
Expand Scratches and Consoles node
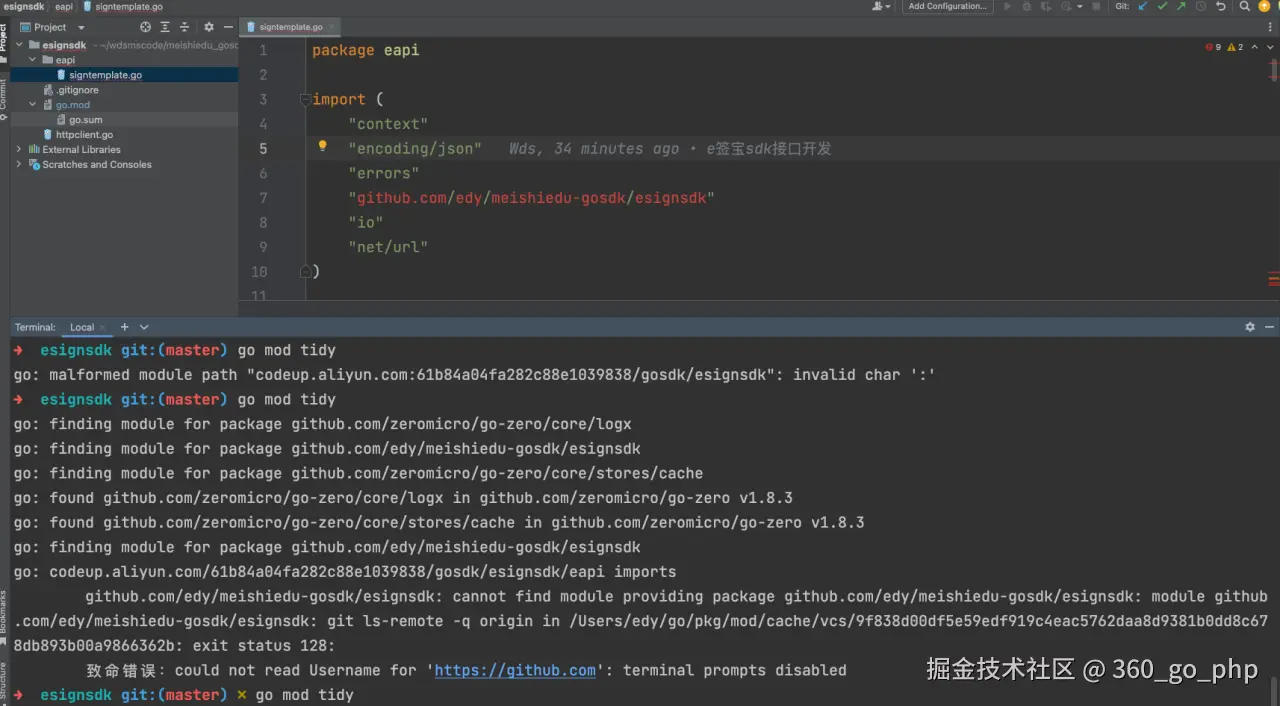[x=19, y=164]
